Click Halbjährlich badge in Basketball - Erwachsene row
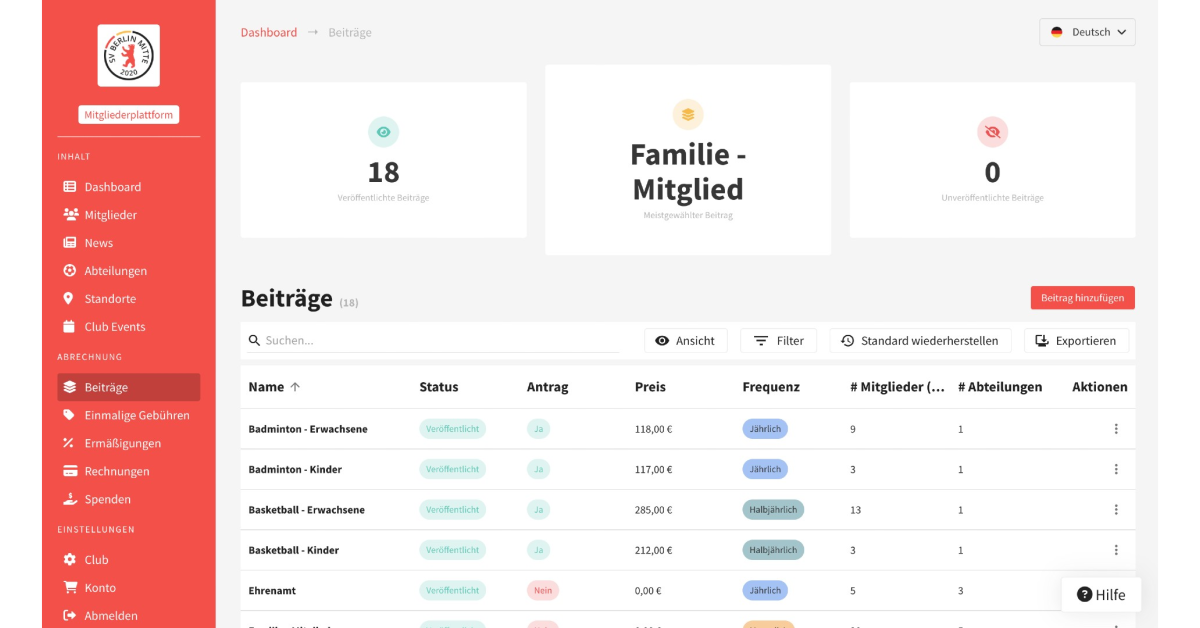This screenshot has height=628, width=1200. click(x=773, y=510)
